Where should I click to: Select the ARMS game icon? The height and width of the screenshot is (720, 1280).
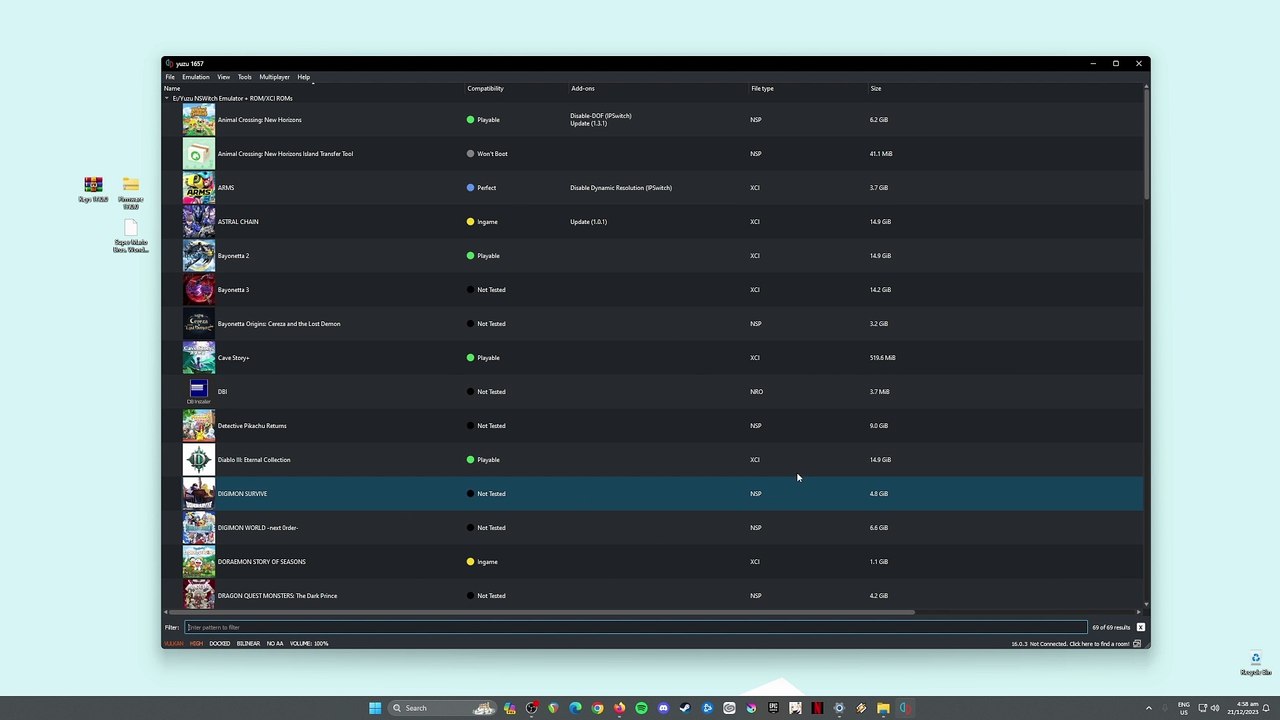[198, 188]
